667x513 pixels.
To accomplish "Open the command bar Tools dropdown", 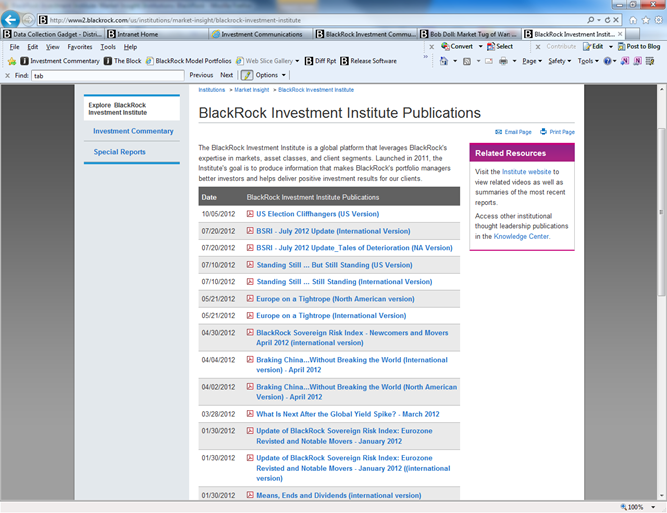I will pyautogui.click(x=588, y=61).
